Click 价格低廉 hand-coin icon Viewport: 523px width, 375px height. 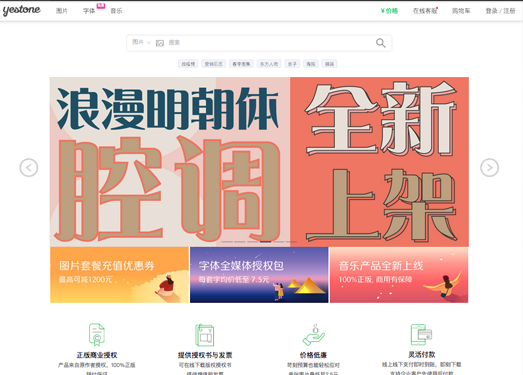pos(314,335)
